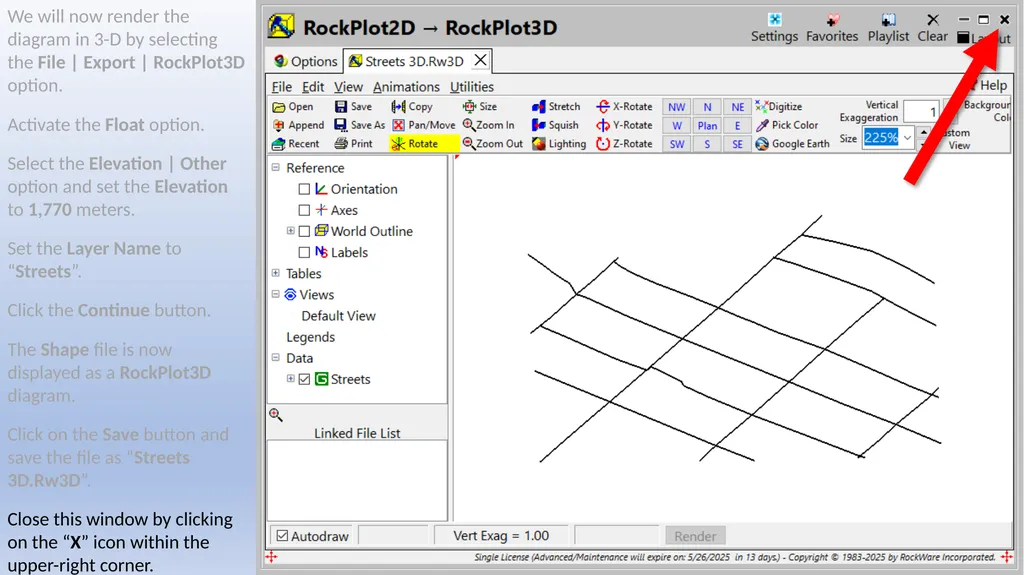
Task: Zoom In on the diagram
Action: (488, 125)
